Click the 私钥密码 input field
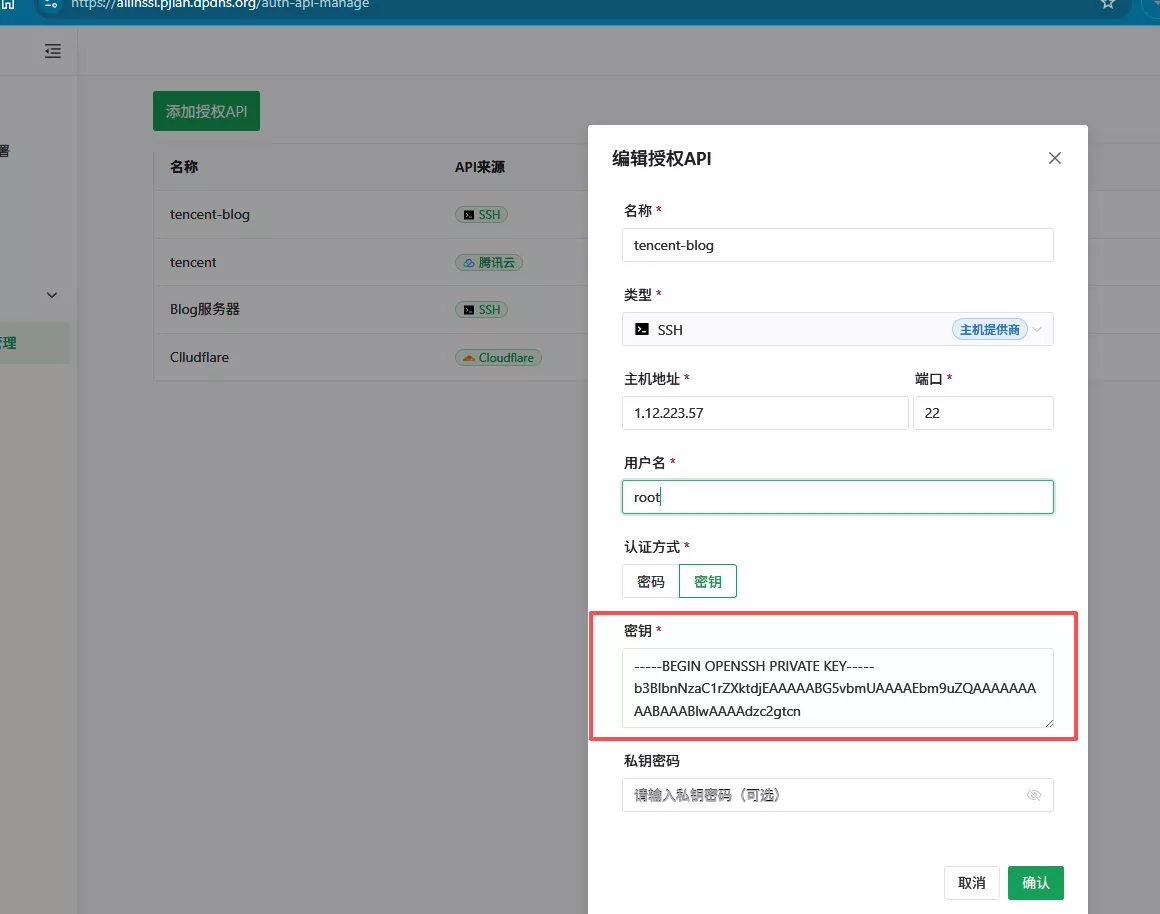This screenshot has width=1160, height=914. coord(820,795)
